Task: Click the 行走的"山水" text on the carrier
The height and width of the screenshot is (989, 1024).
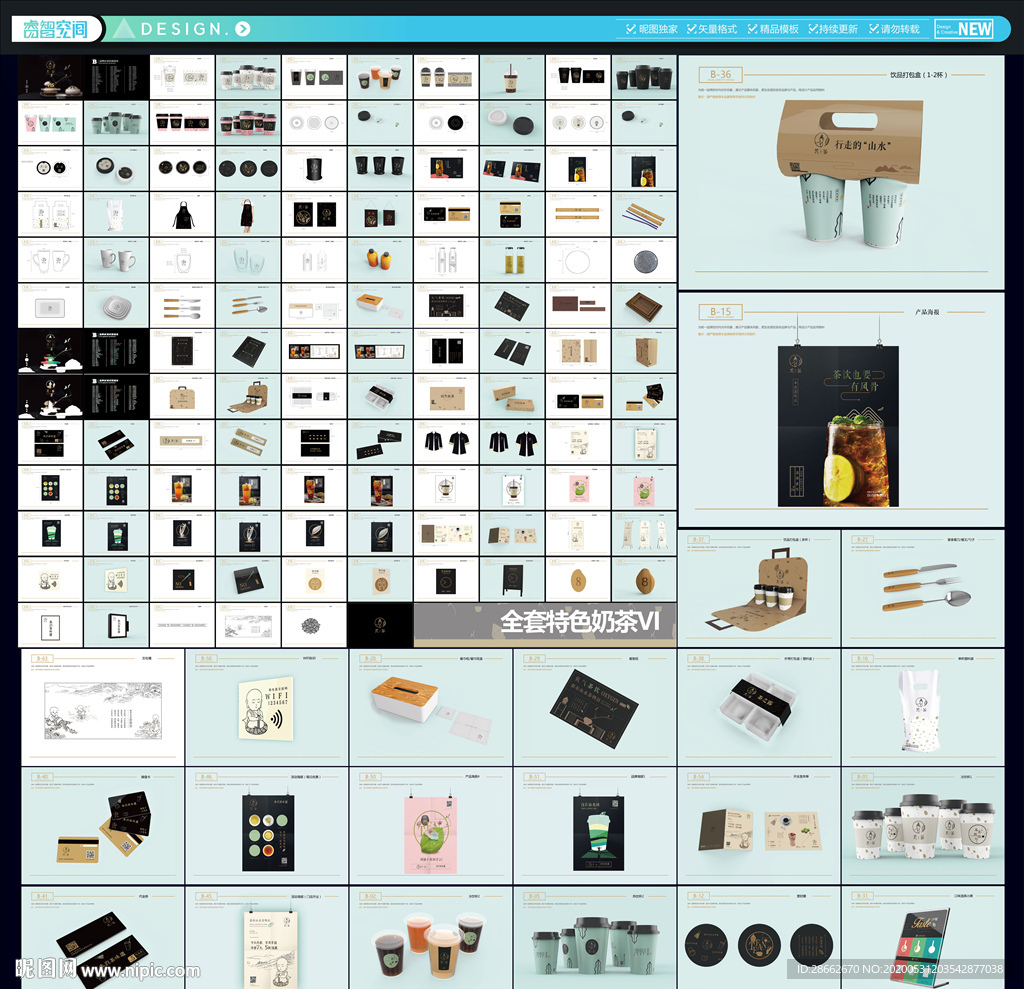Action: (863, 145)
